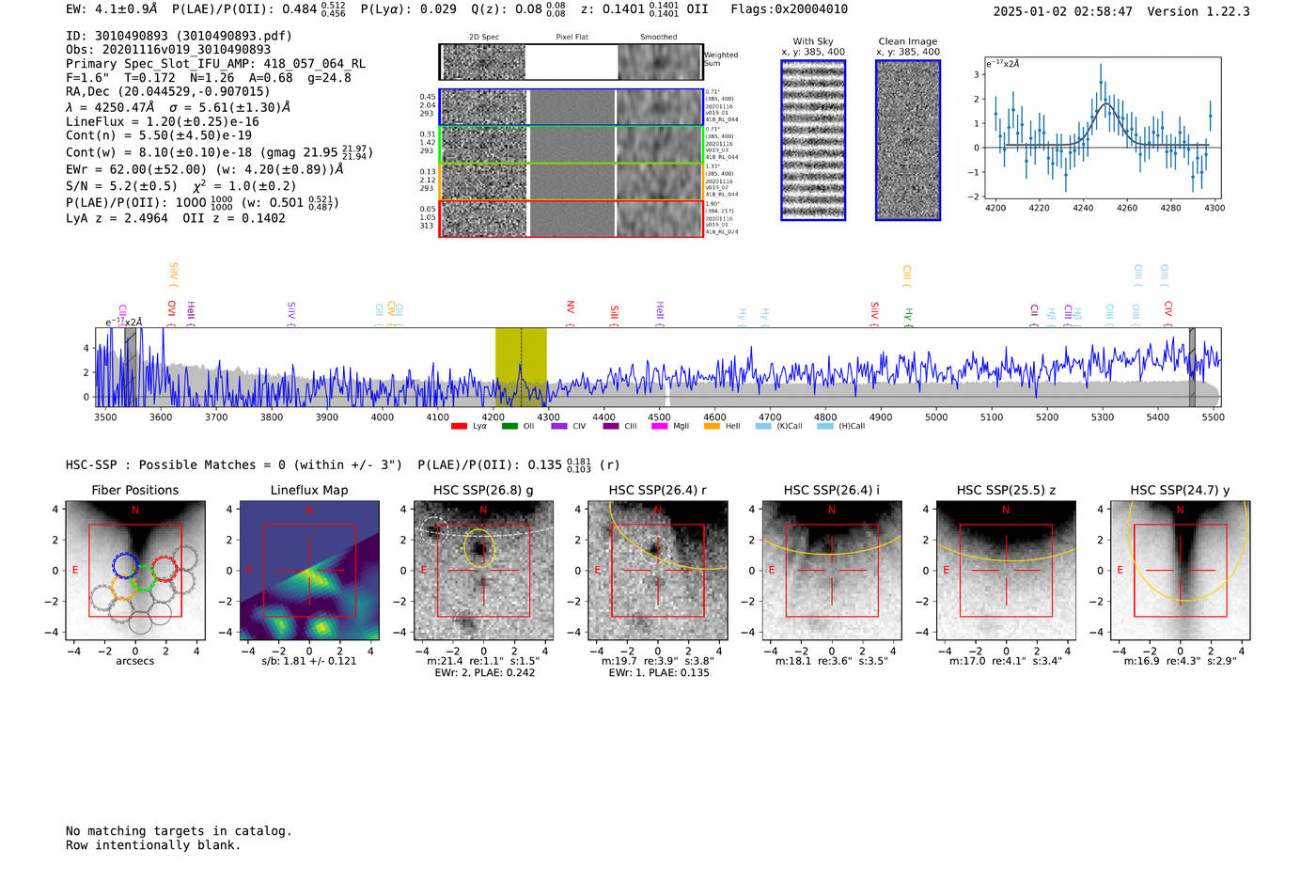Click the red Lyα legend swatch
Screen dimensions: 1316x896
459,426
